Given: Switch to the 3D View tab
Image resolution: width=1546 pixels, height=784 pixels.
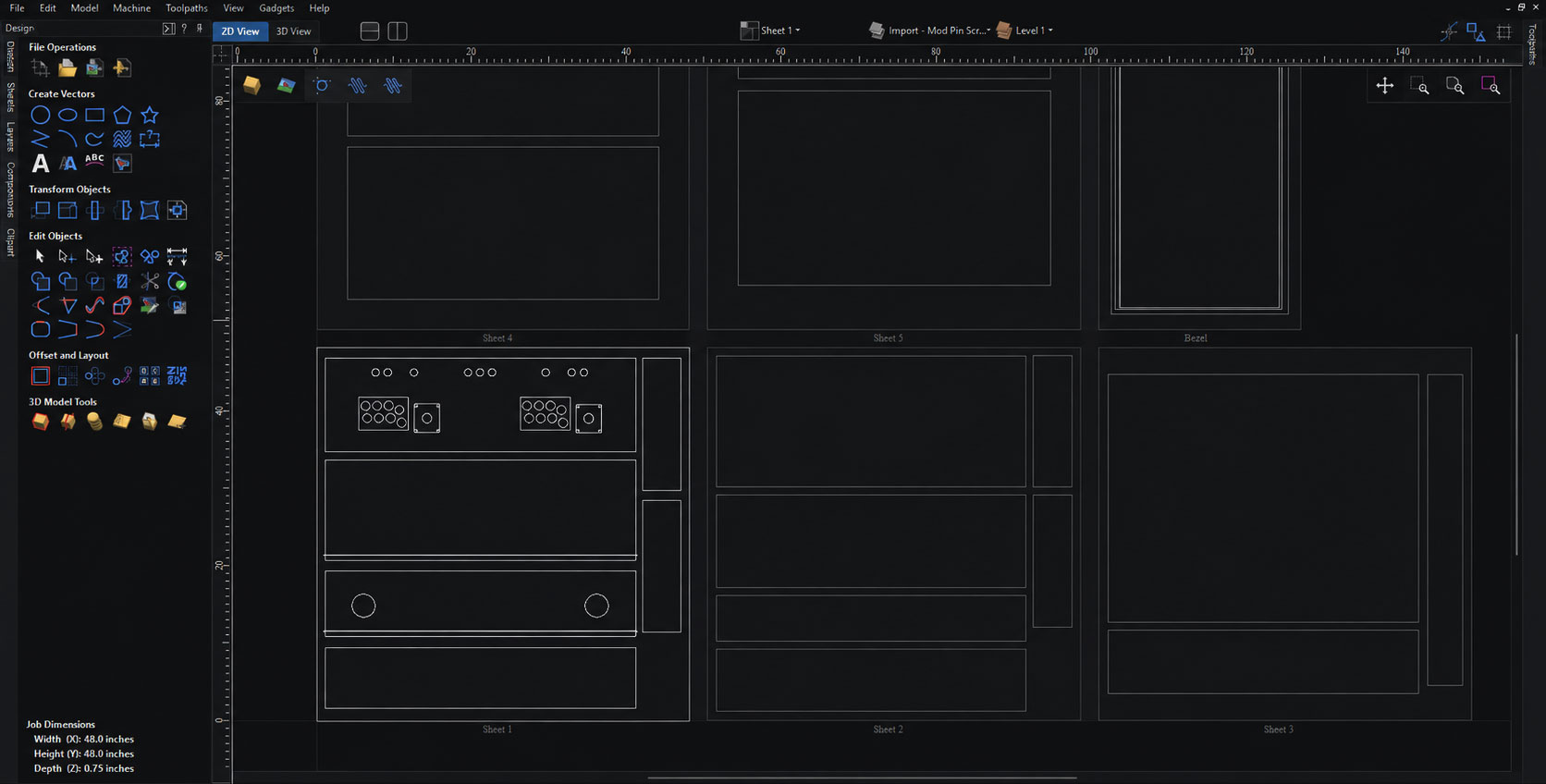Looking at the screenshot, I should click(x=294, y=31).
